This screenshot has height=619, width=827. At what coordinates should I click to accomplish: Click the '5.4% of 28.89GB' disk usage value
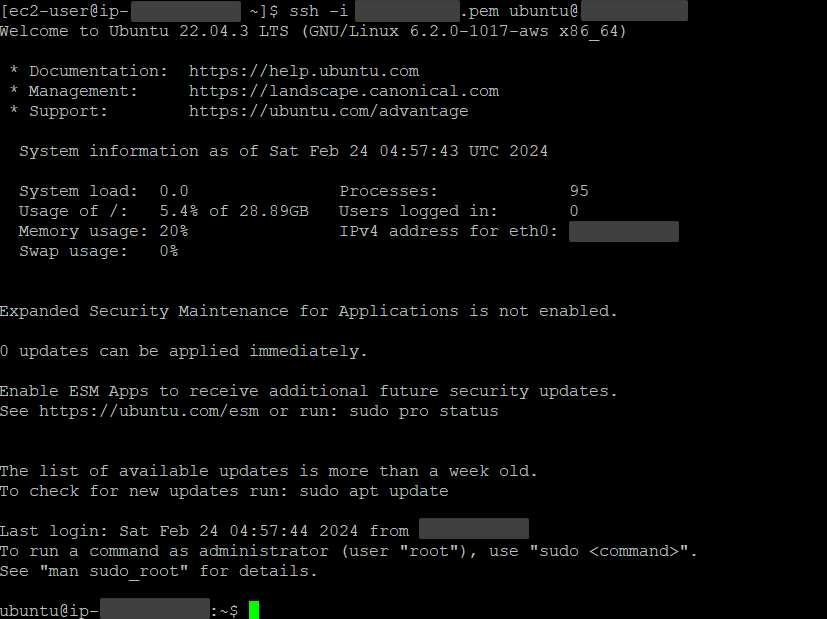pos(234,211)
